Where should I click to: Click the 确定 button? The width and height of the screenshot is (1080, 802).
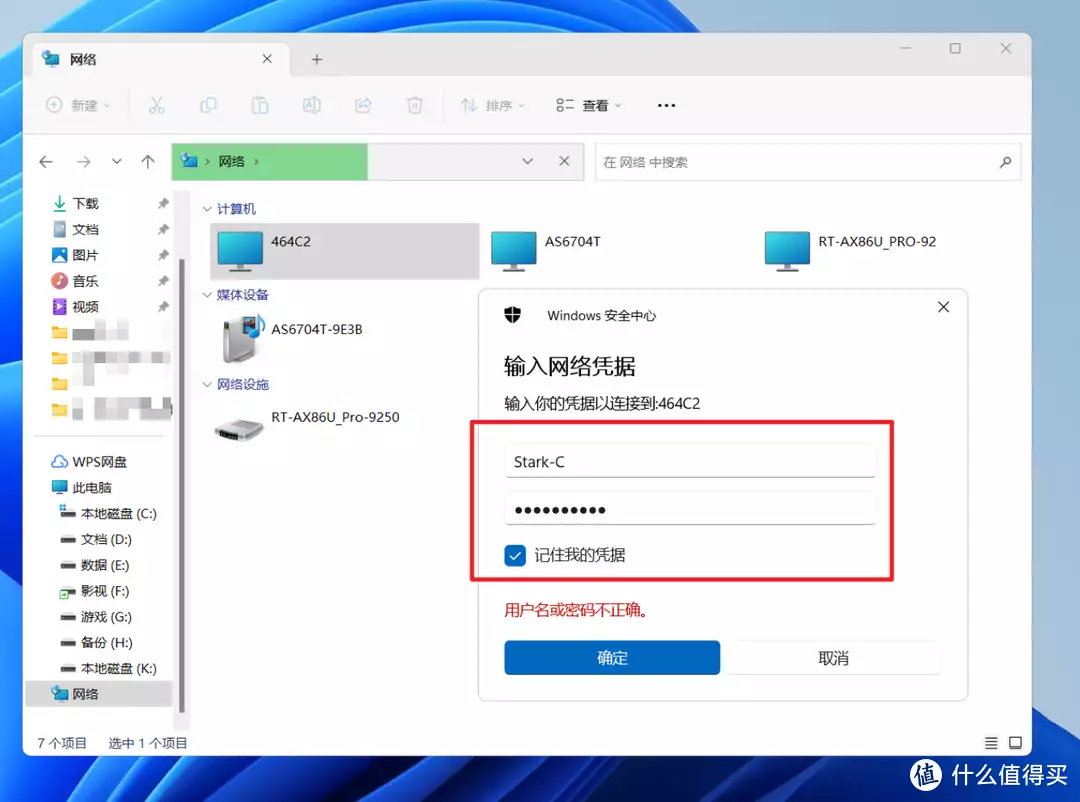coord(612,658)
